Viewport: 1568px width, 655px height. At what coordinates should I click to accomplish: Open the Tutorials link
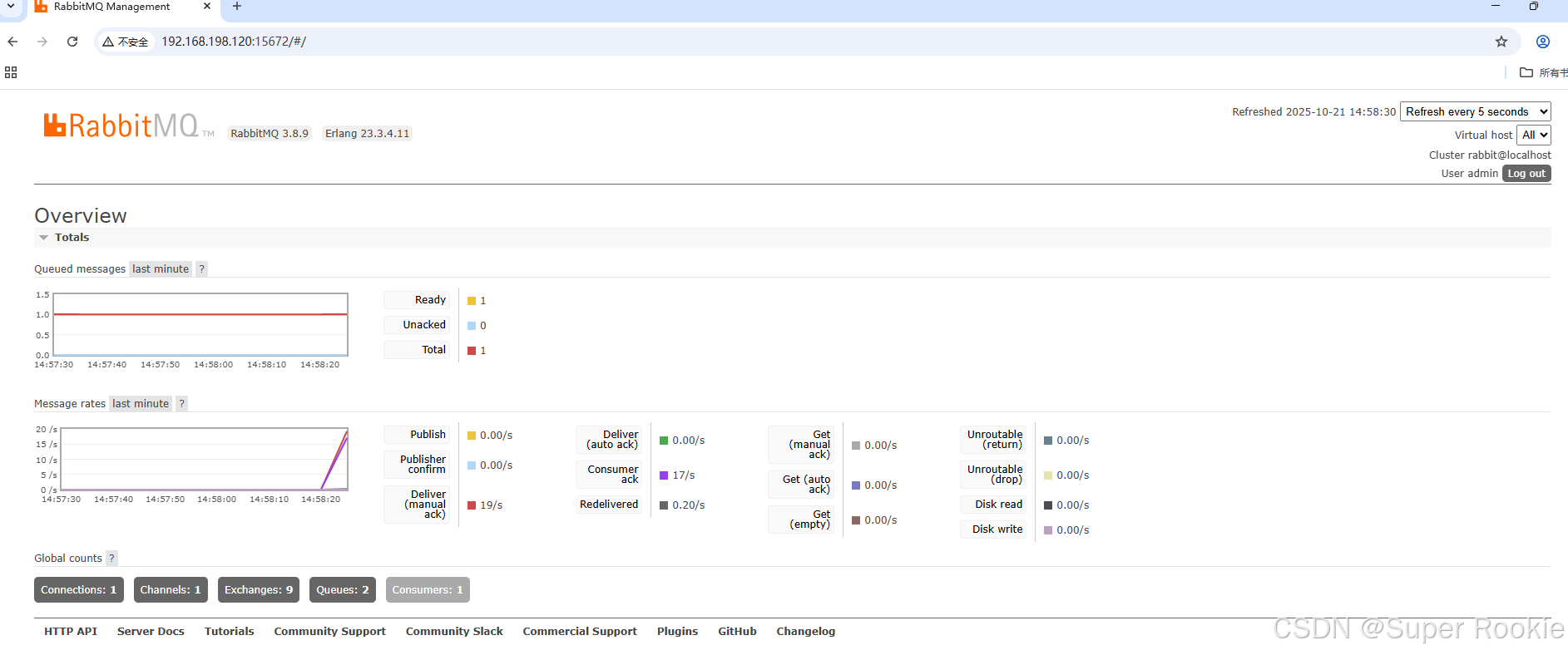click(x=230, y=632)
